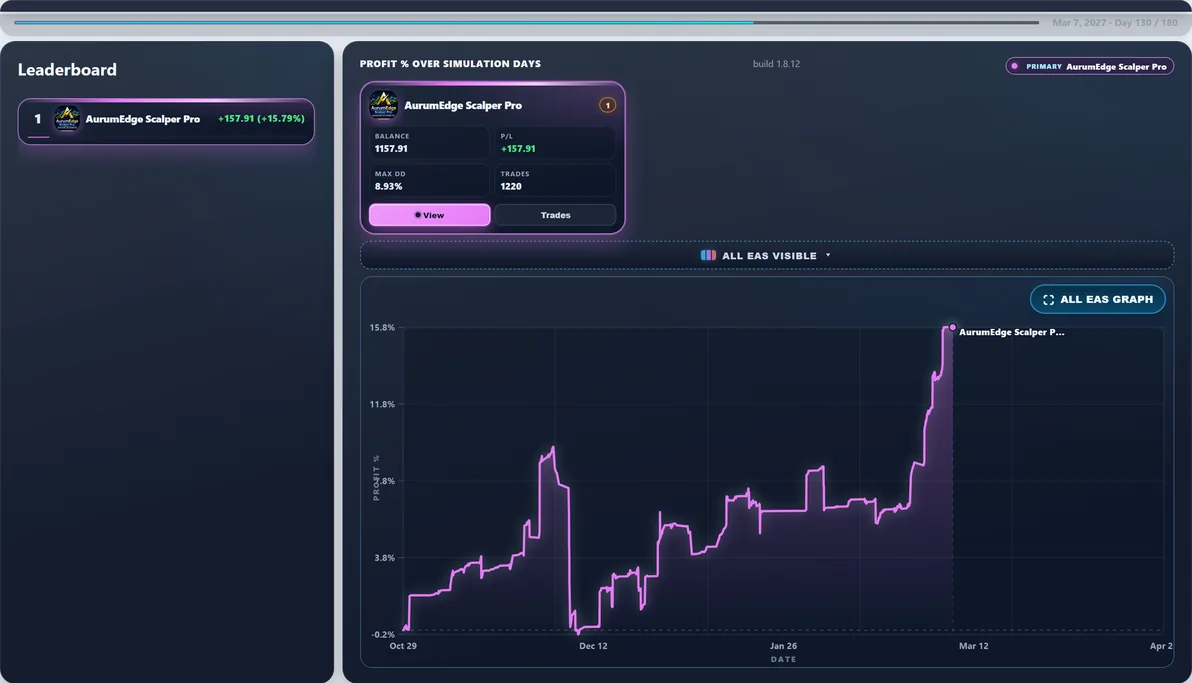Viewport: 1192px width, 683px height.
Task: Click the build 1.8.12 label
Action: point(776,64)
